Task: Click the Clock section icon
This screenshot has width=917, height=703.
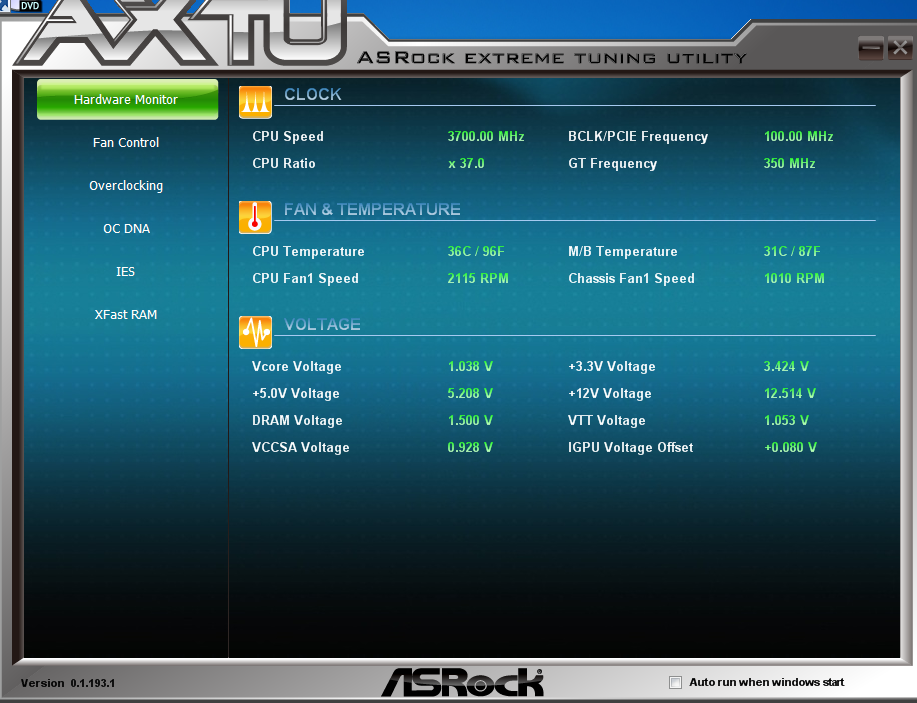Action: coord(255,102)
